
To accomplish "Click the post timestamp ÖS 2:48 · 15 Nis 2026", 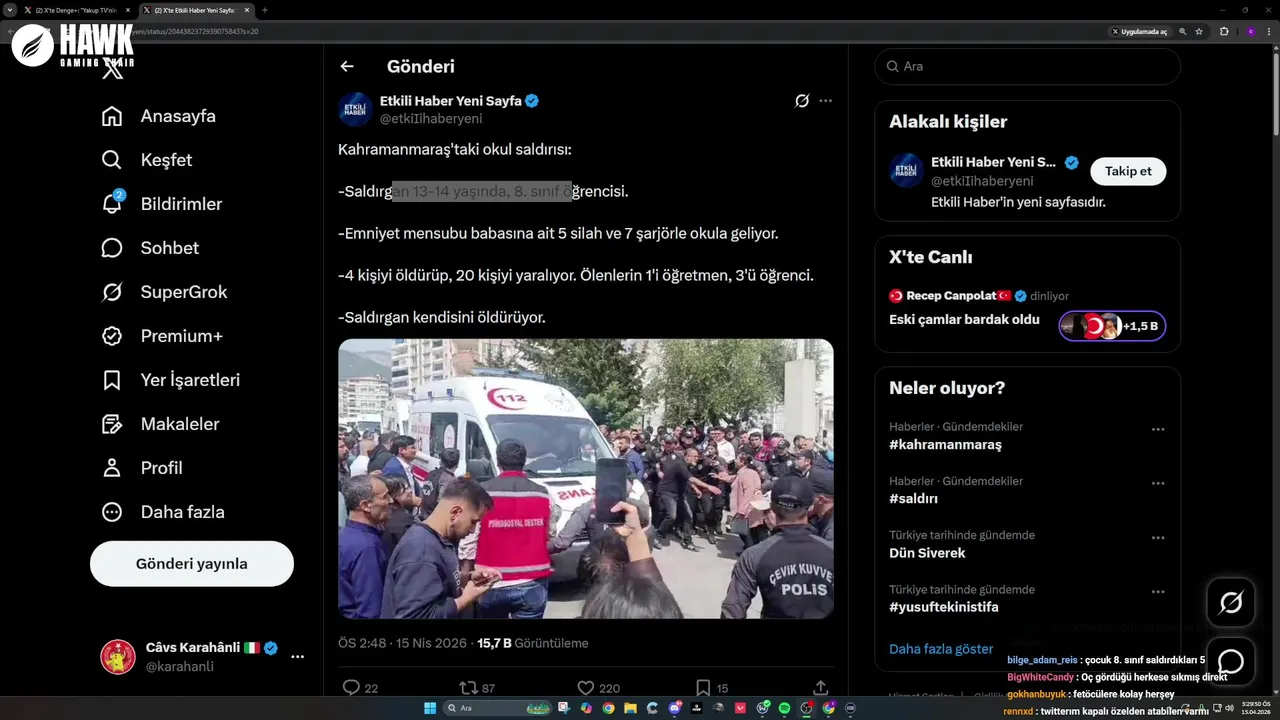I will (402, 643).
